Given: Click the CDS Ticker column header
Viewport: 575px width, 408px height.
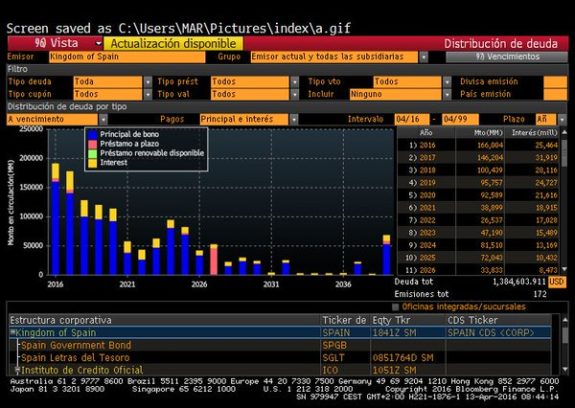Looking at the screenshot, I should (x=499, y=320).
